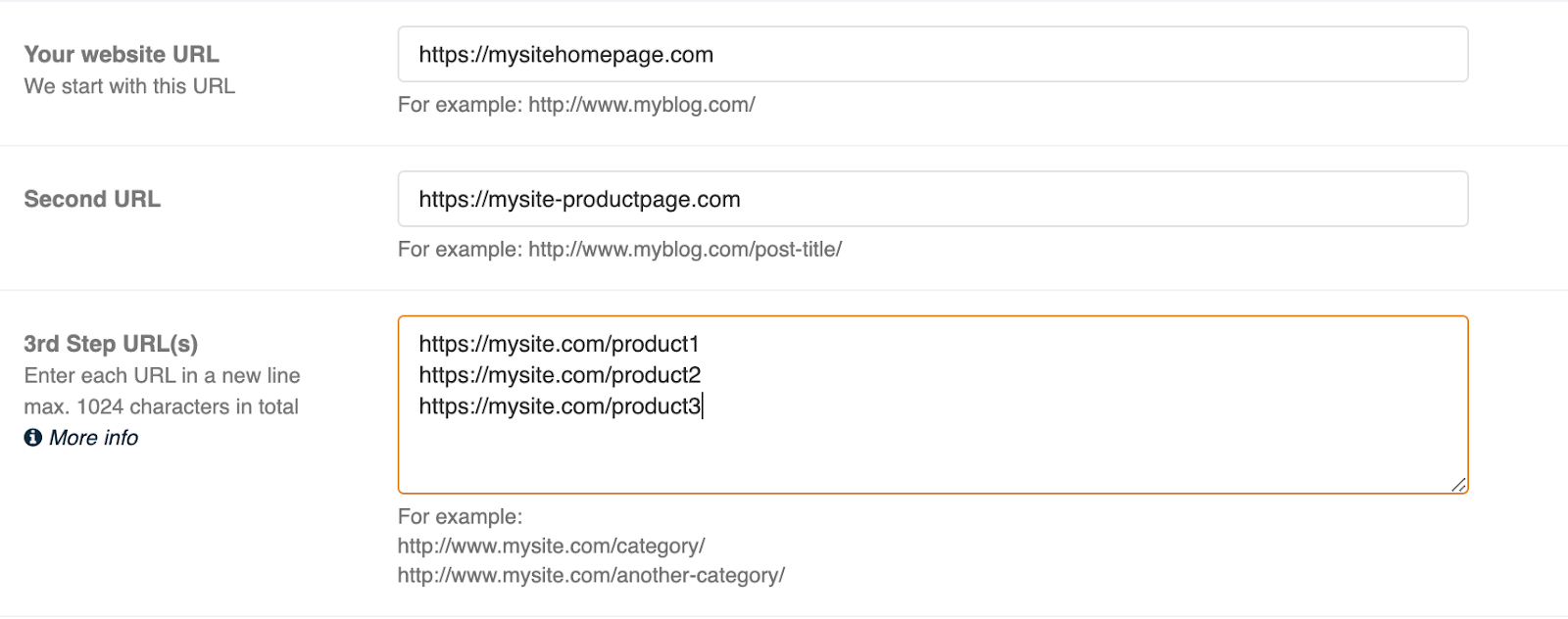Click empty space in 3rd Step URLs textarea
1568x619 pixels.
931,455
